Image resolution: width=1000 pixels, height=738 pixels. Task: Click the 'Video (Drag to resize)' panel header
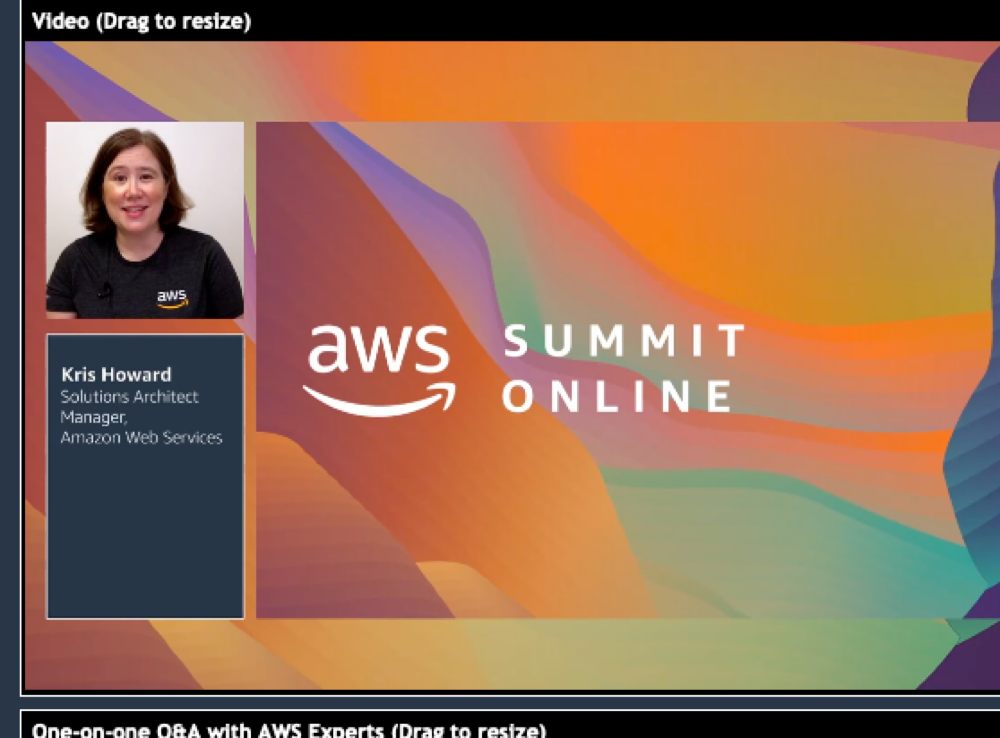(141, 22)
